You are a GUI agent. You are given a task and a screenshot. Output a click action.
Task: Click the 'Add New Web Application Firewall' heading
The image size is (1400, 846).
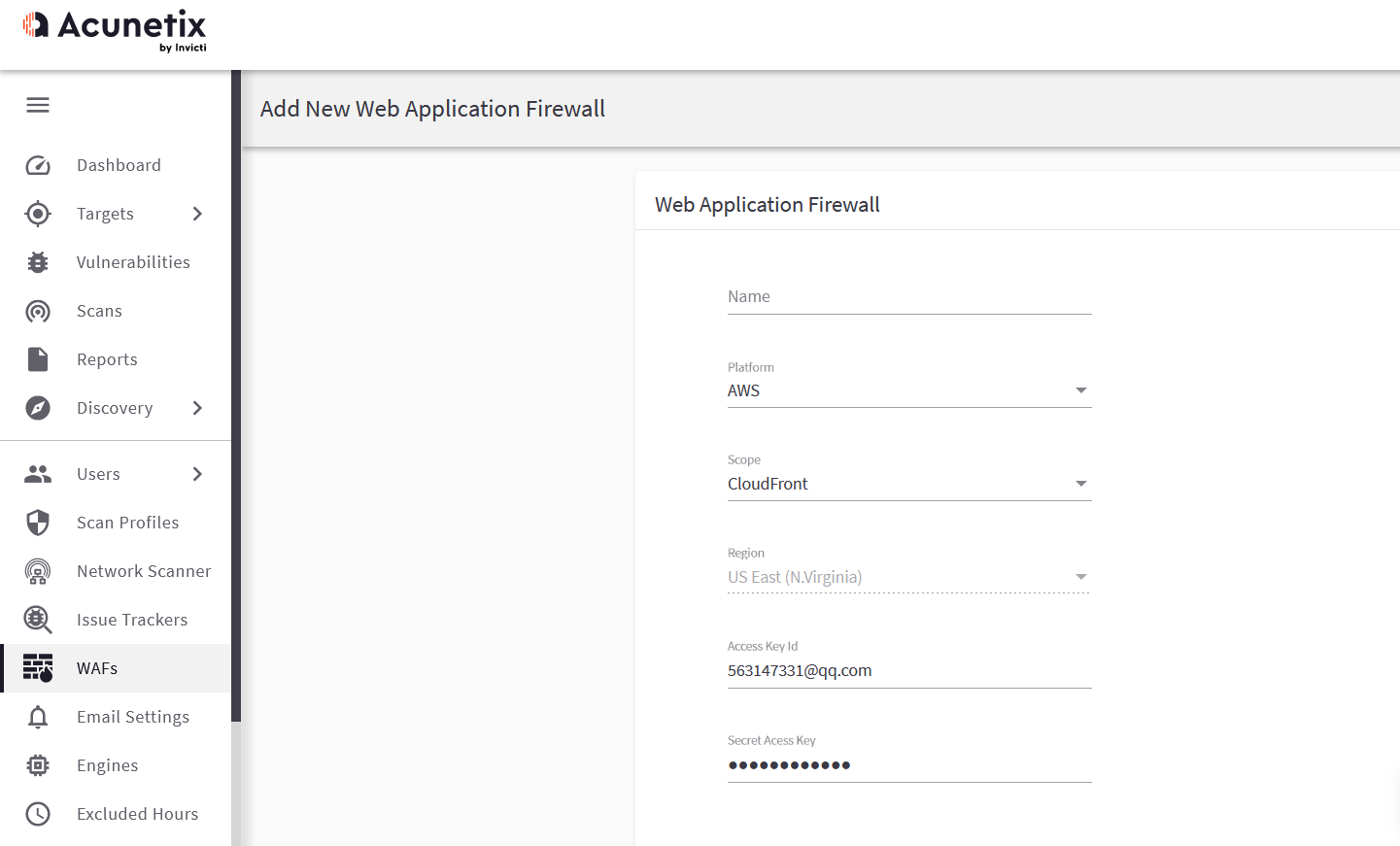click(x=432, y=109)
